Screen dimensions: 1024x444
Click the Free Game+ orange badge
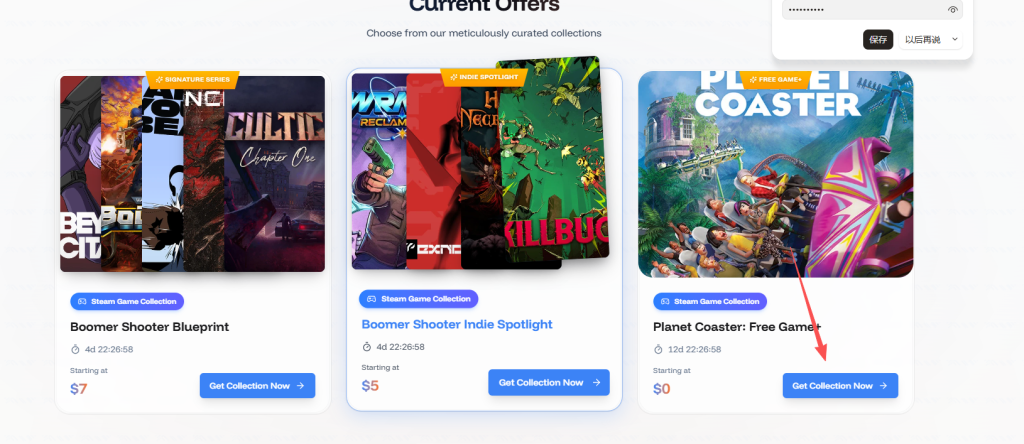[776, 80]
